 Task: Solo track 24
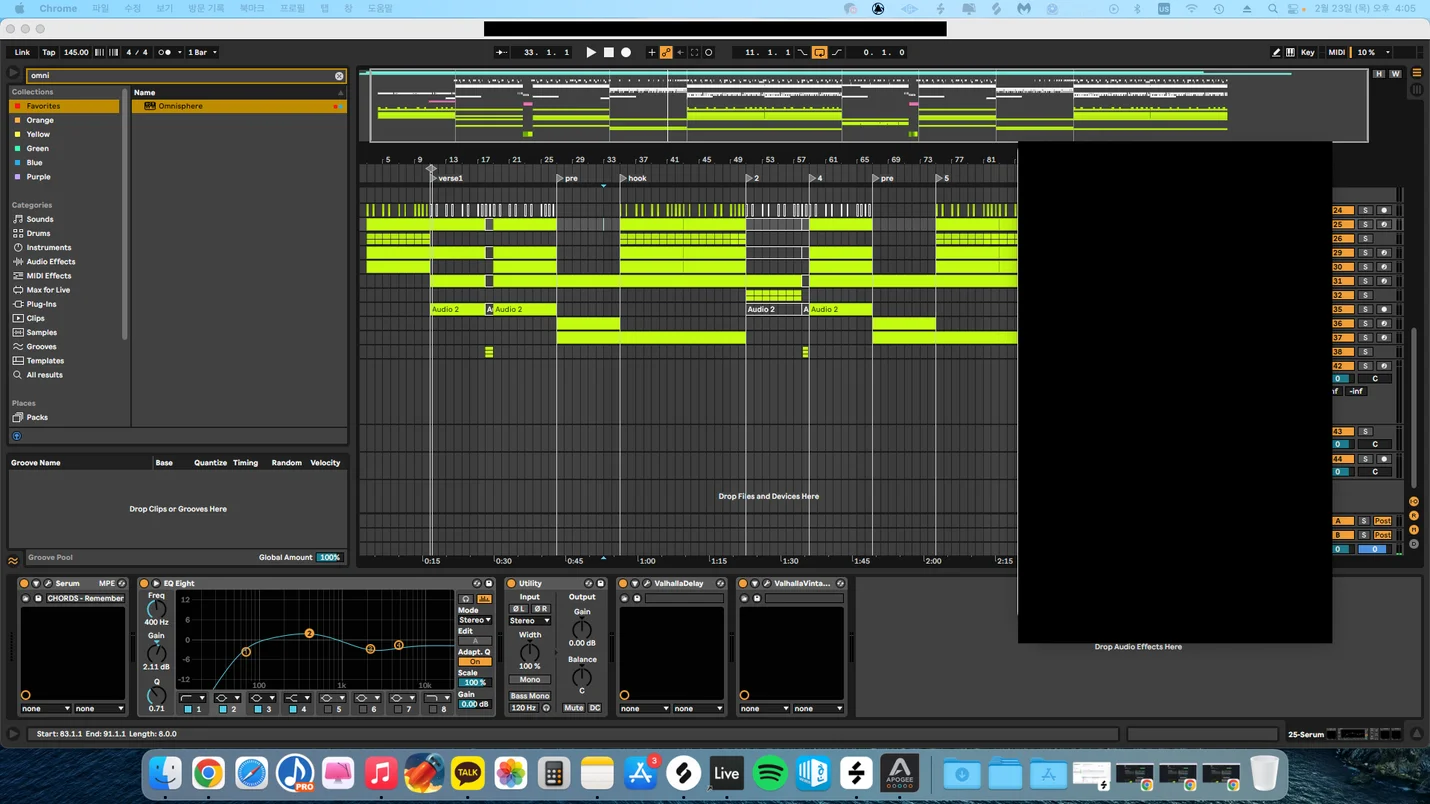point(1365,211)
